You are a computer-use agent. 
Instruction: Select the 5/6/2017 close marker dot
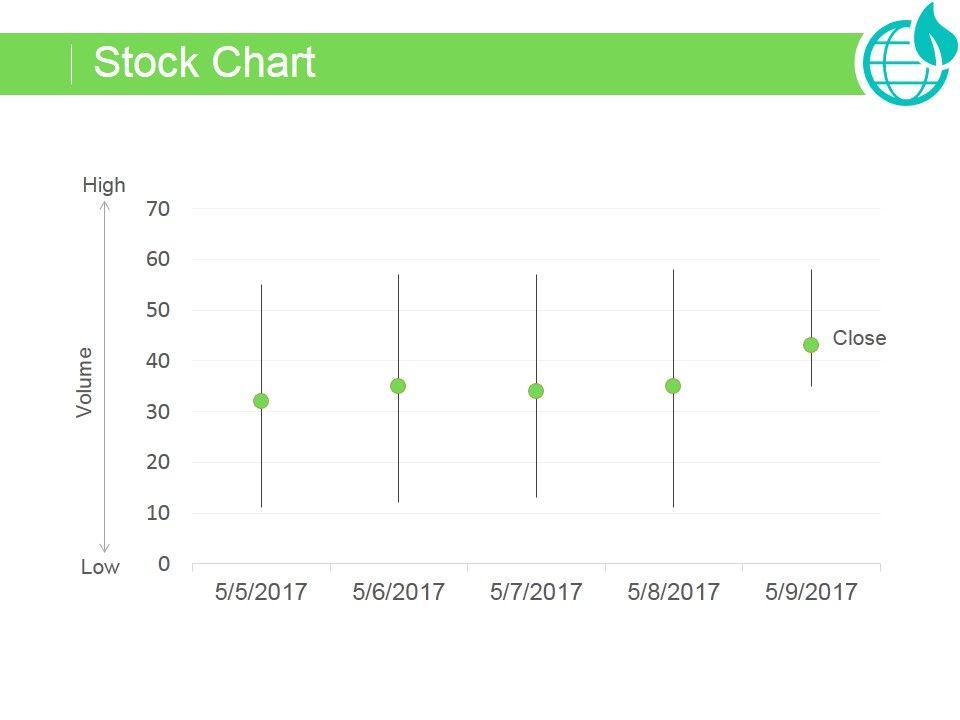coord(398,386)
